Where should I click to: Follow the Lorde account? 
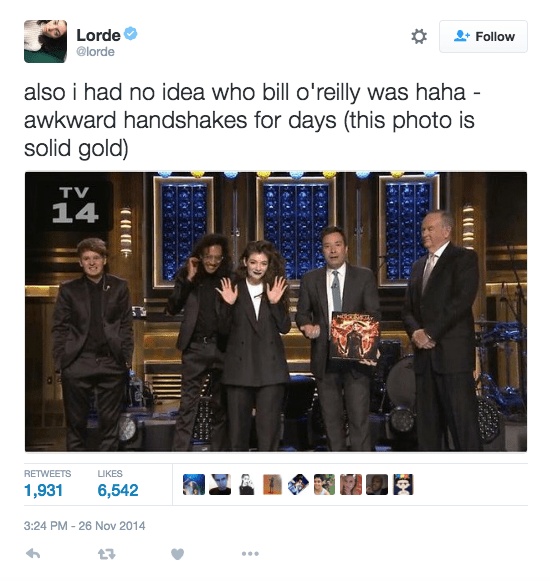[x=483, y=36]
